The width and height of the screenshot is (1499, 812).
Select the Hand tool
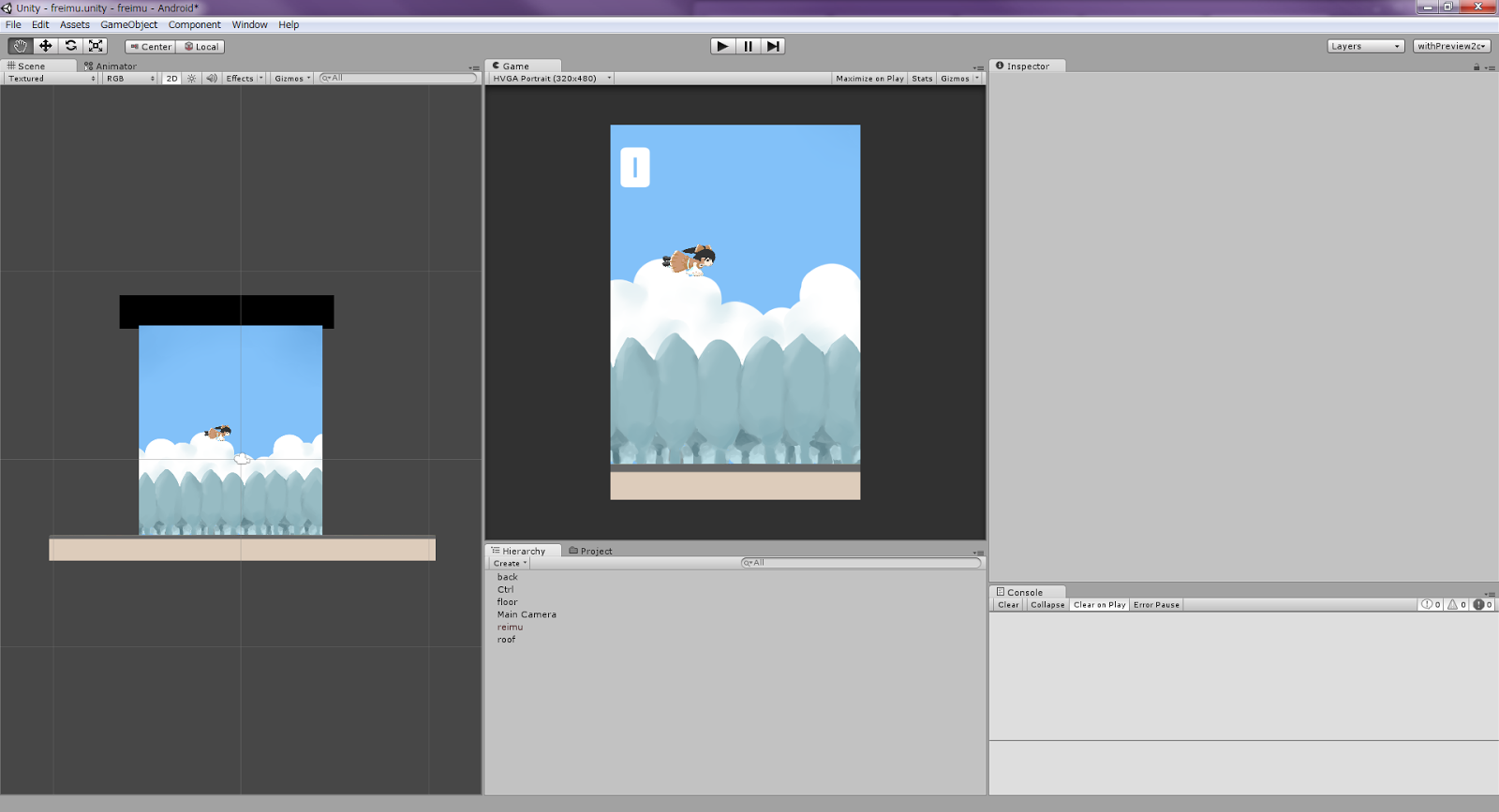(20, 46)
